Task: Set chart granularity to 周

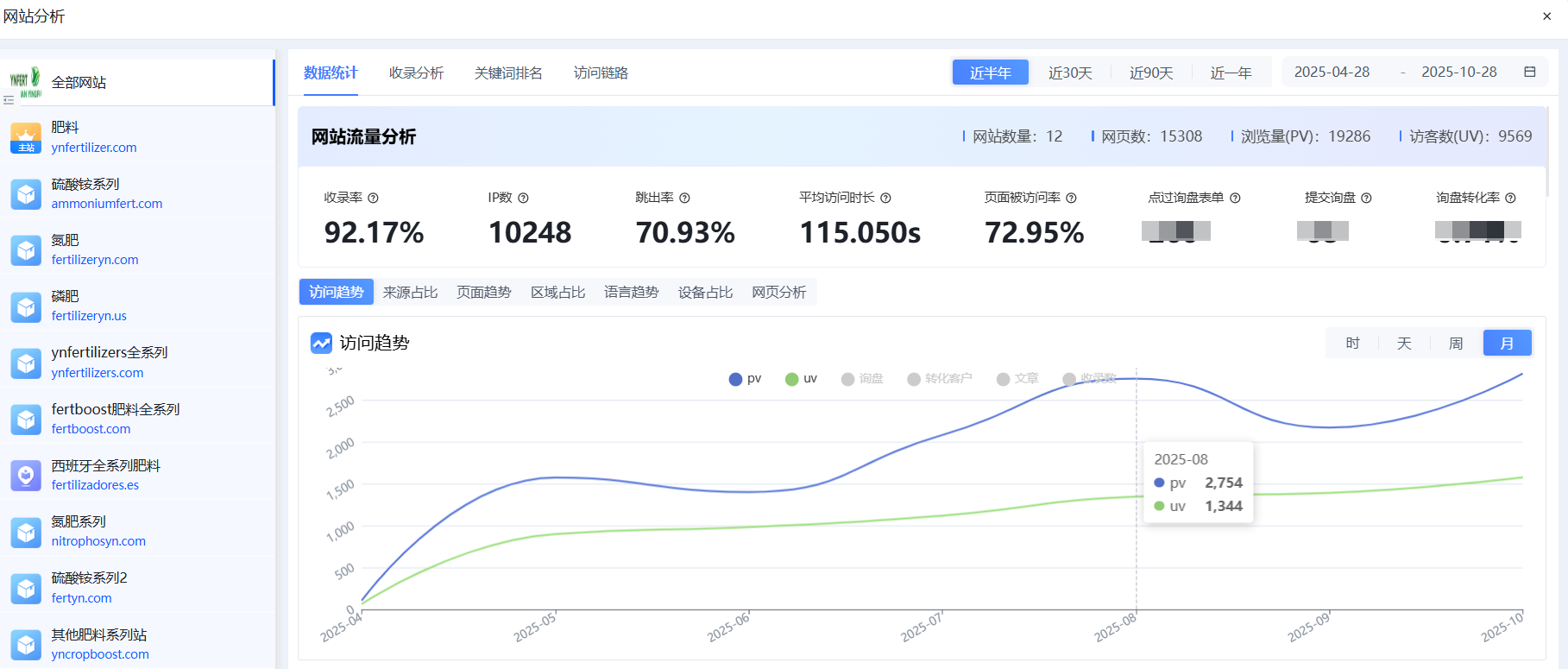Action: coord(1456,343)
